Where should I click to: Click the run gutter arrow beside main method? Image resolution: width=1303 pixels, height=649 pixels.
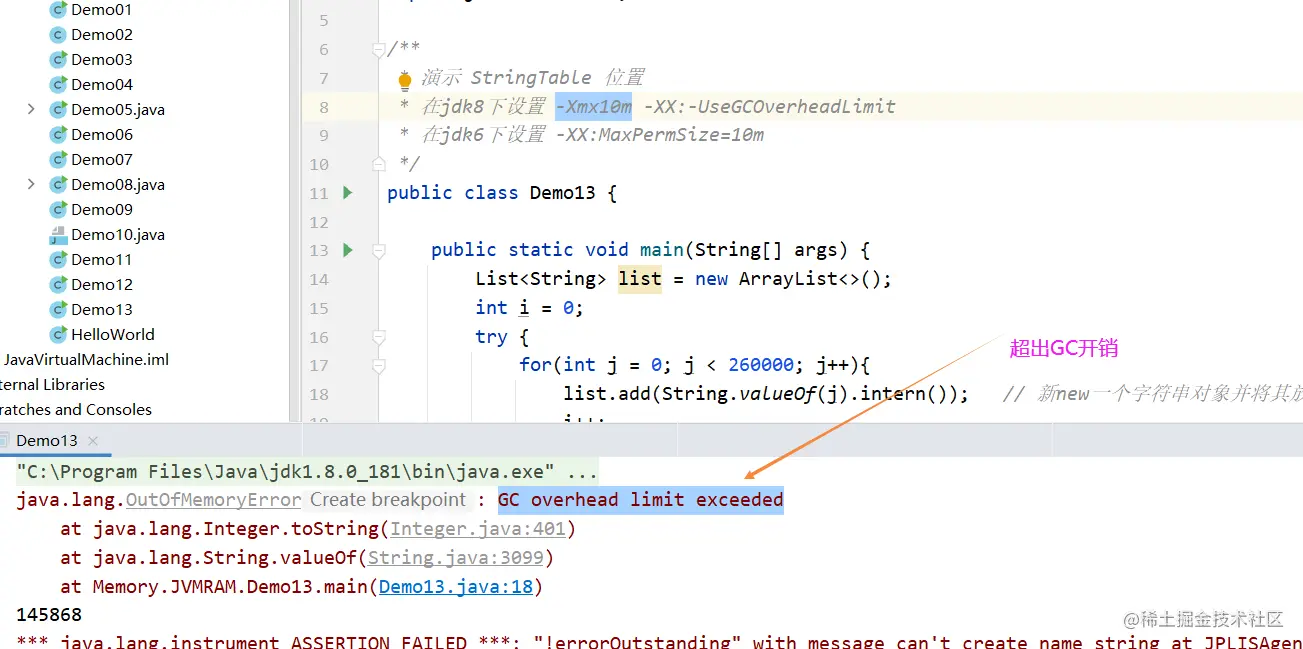[x=348, y=250]
